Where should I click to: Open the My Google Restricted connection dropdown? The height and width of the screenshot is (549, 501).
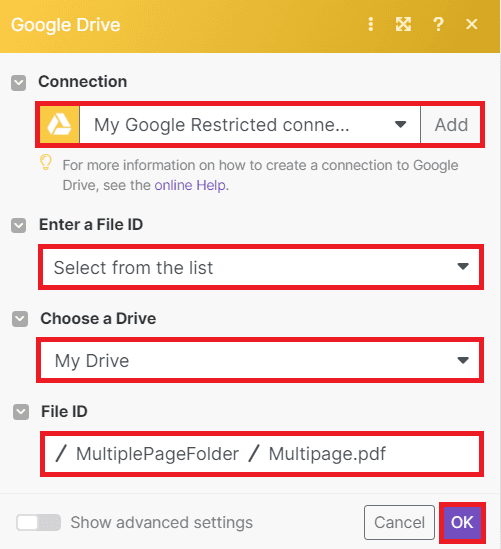250,125
